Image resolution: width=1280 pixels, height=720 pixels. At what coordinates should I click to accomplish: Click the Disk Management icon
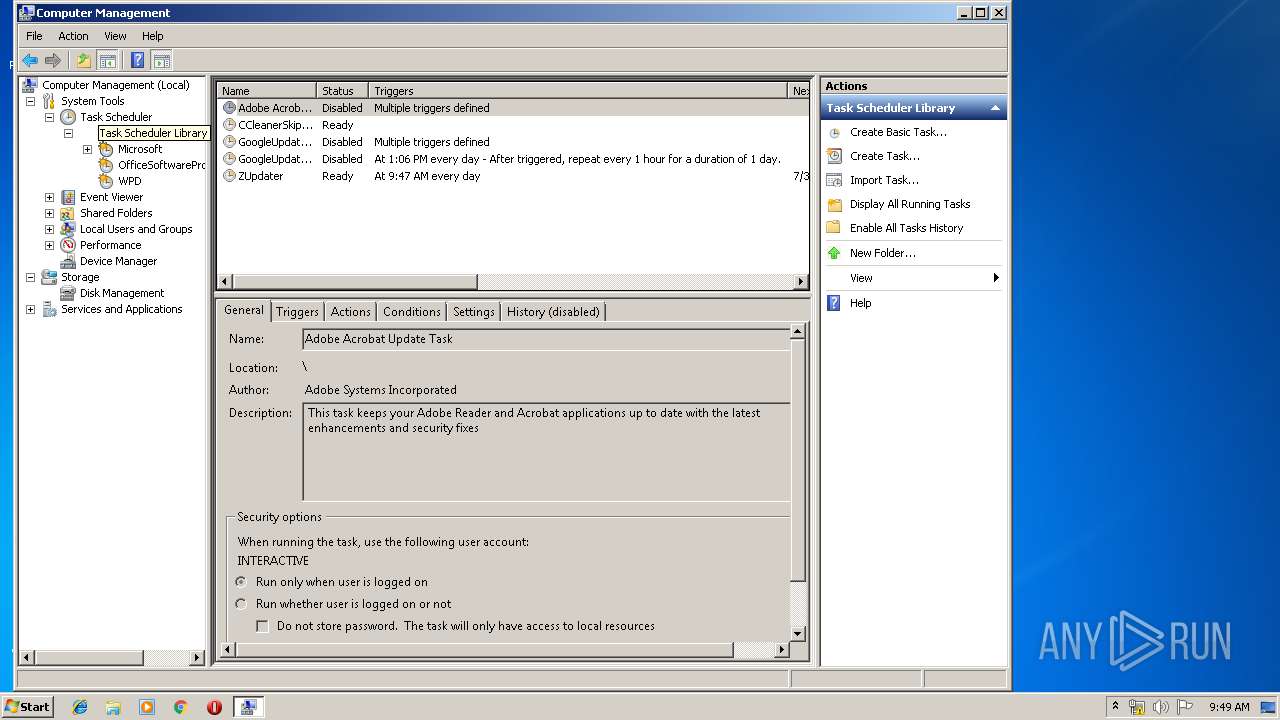(68, 293)
